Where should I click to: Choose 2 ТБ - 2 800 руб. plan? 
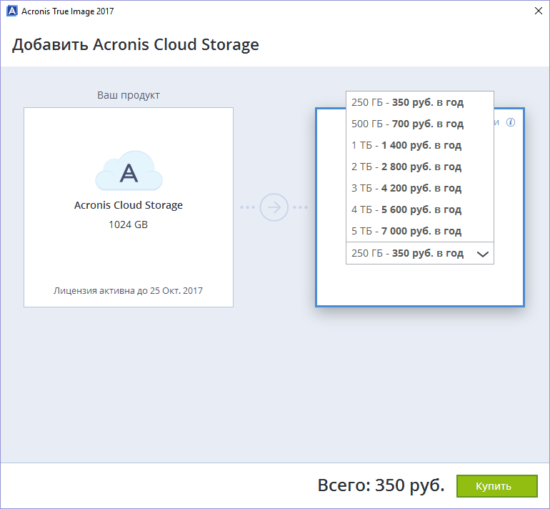pyautogui.click(x=420, y=167)
